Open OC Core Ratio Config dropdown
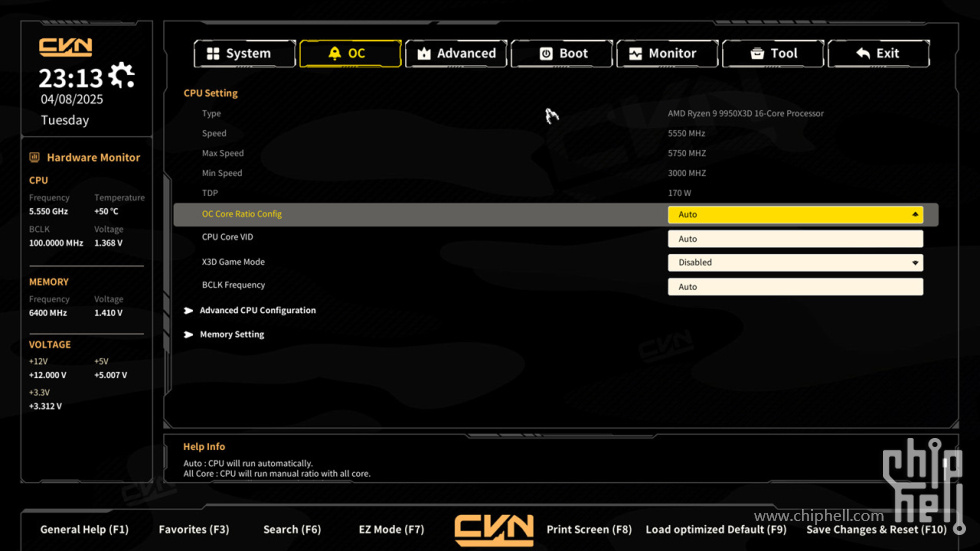The image size is (980, 551). click(x=795, y=214)
